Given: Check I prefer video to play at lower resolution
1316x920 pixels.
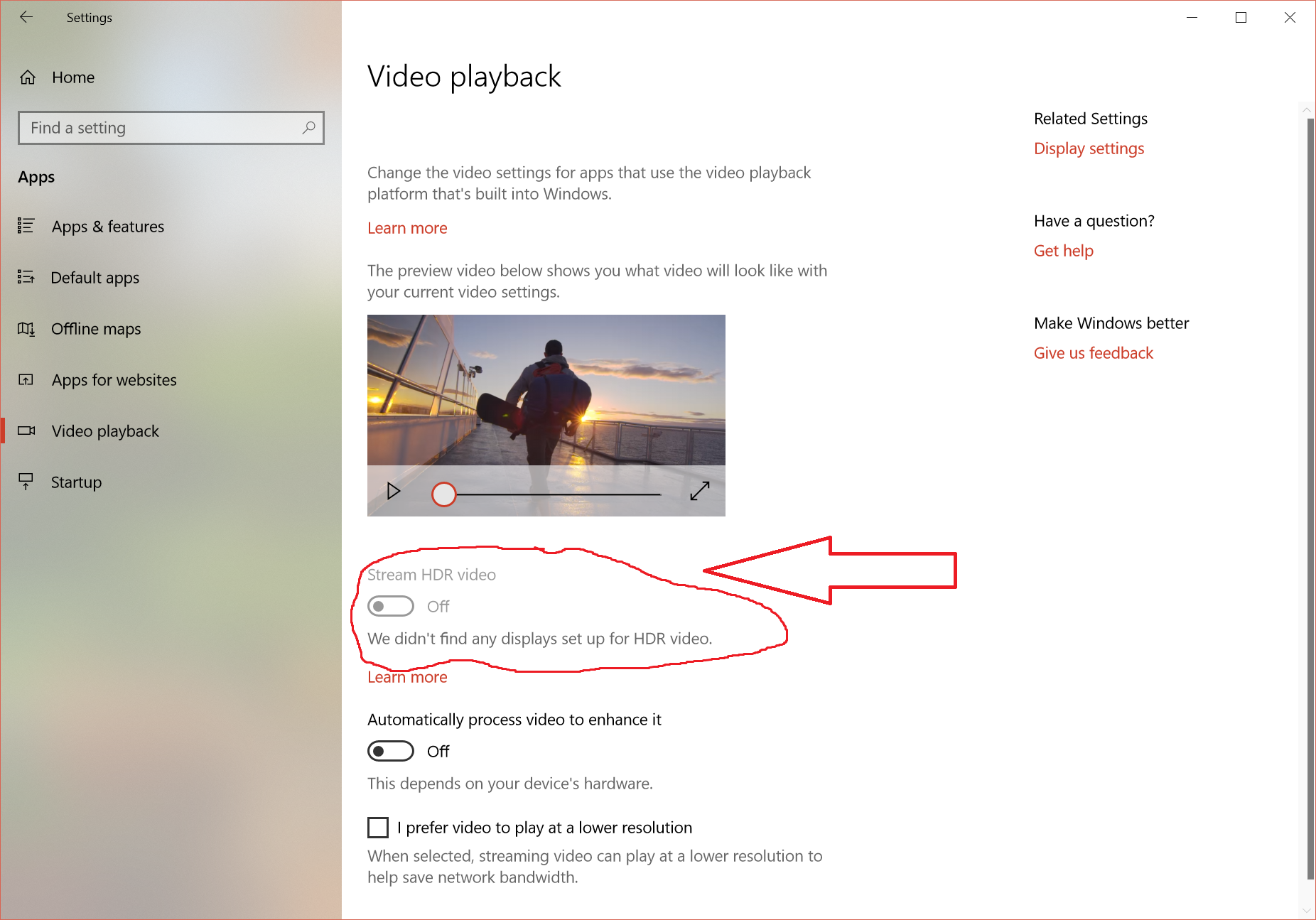Looking at the screenshot, I should [x=377, y=827].
